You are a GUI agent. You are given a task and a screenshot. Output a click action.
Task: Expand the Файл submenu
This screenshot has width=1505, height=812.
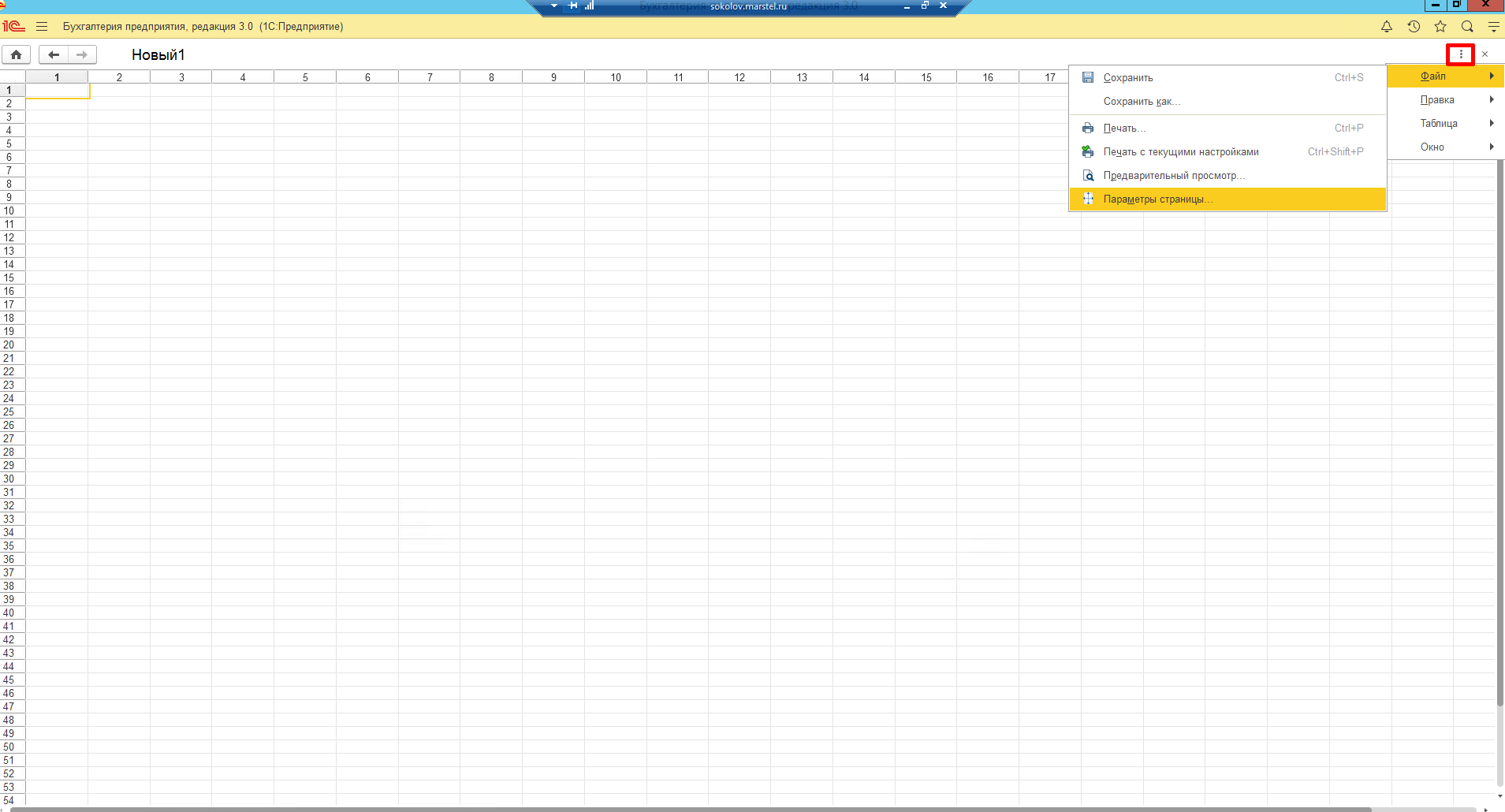tap(1446, 76)
